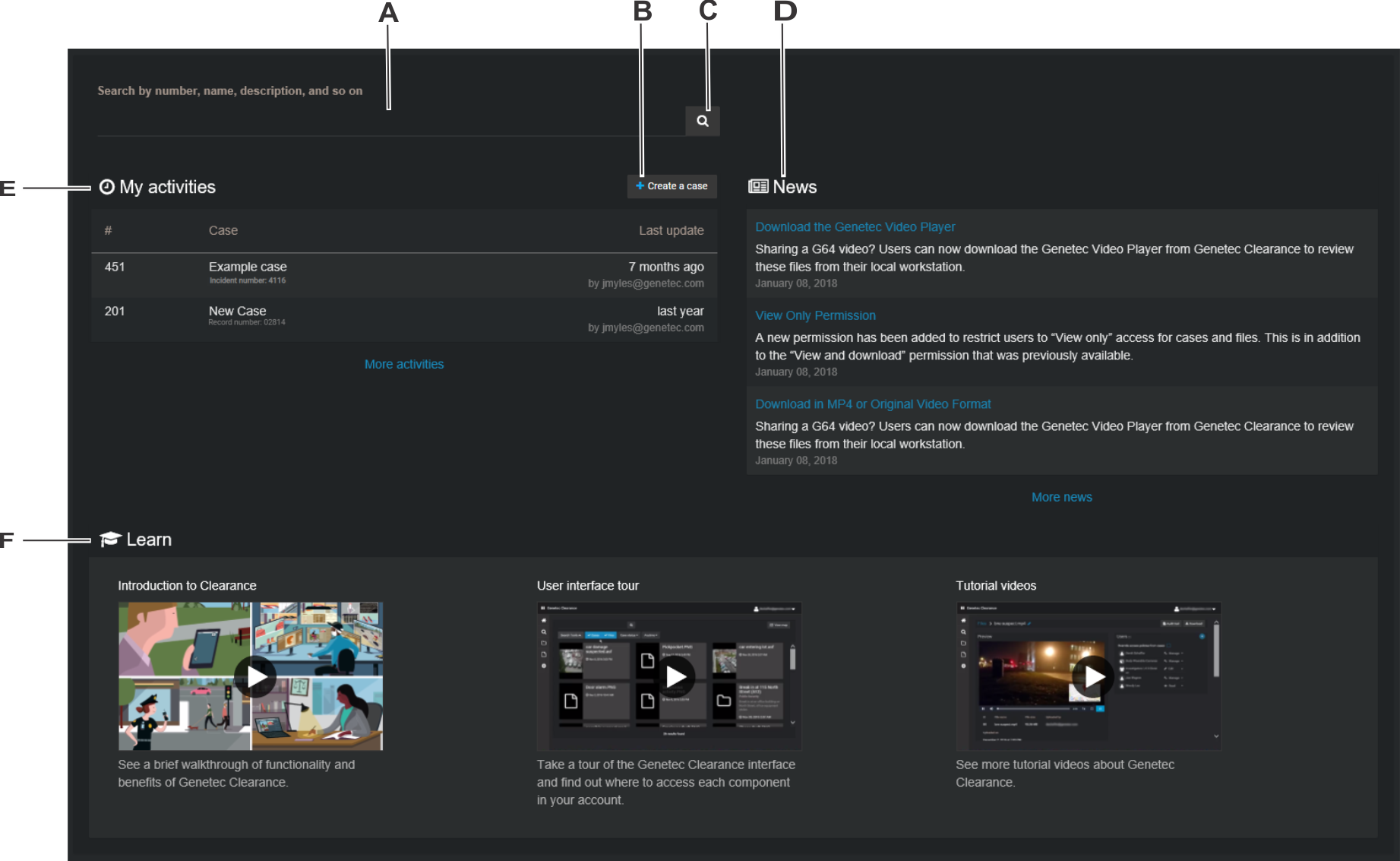Click the plus icon on Create a case
1400x861 pixels.
640,185
